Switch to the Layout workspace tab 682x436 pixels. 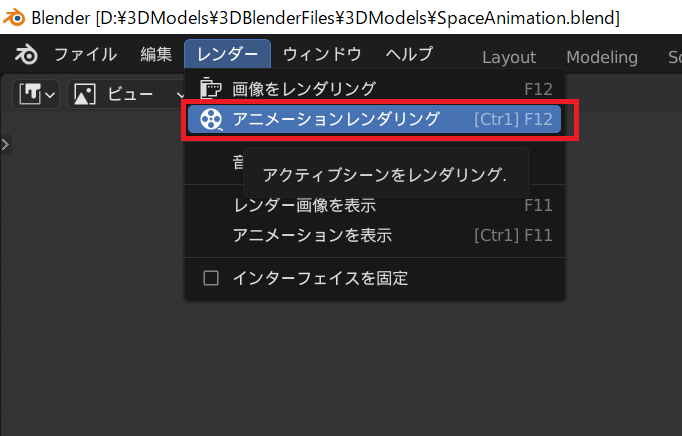click(509, 57)
